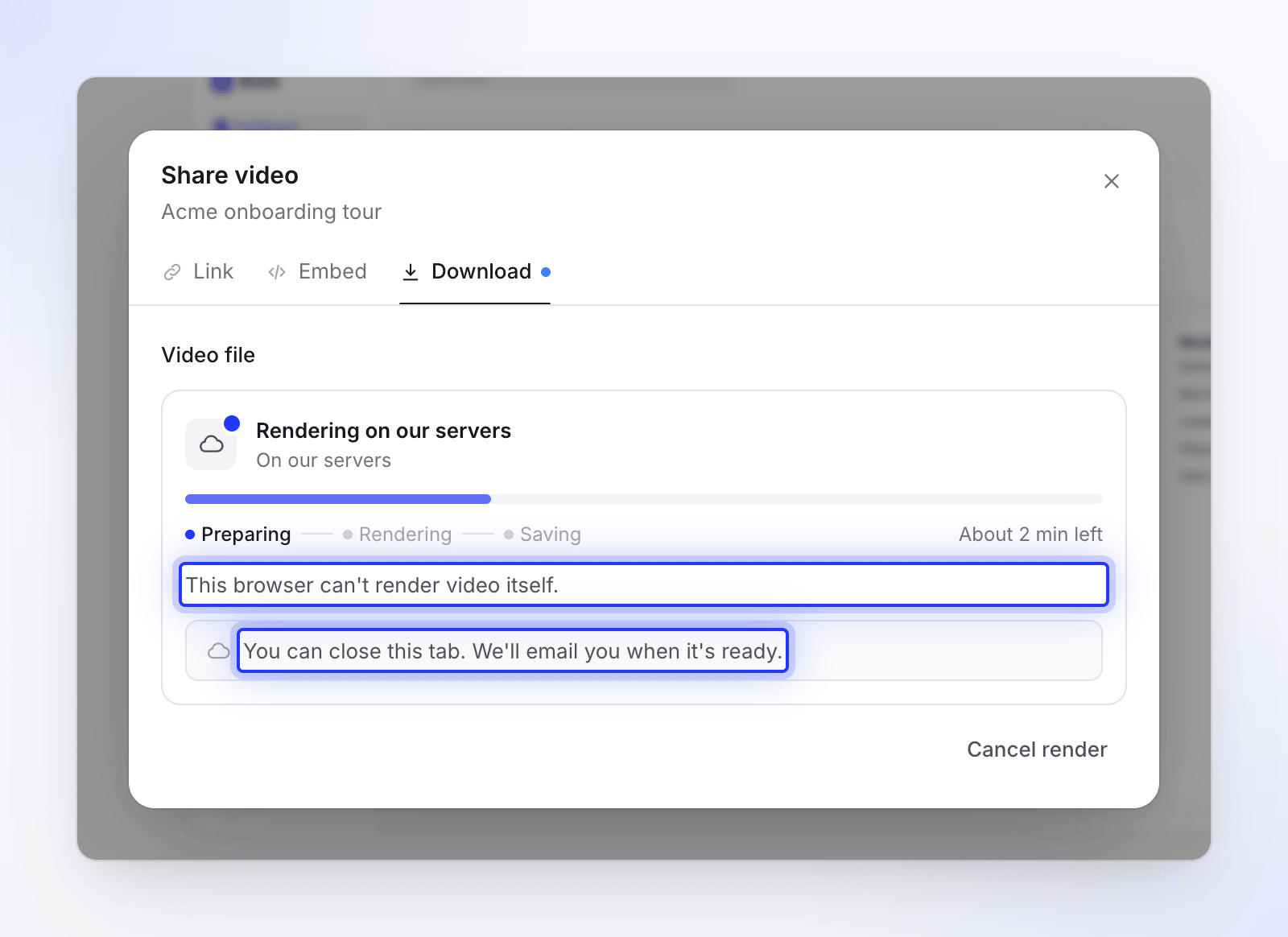
Task: Select the Rendering step indicator
Action: tap(398, 535)
